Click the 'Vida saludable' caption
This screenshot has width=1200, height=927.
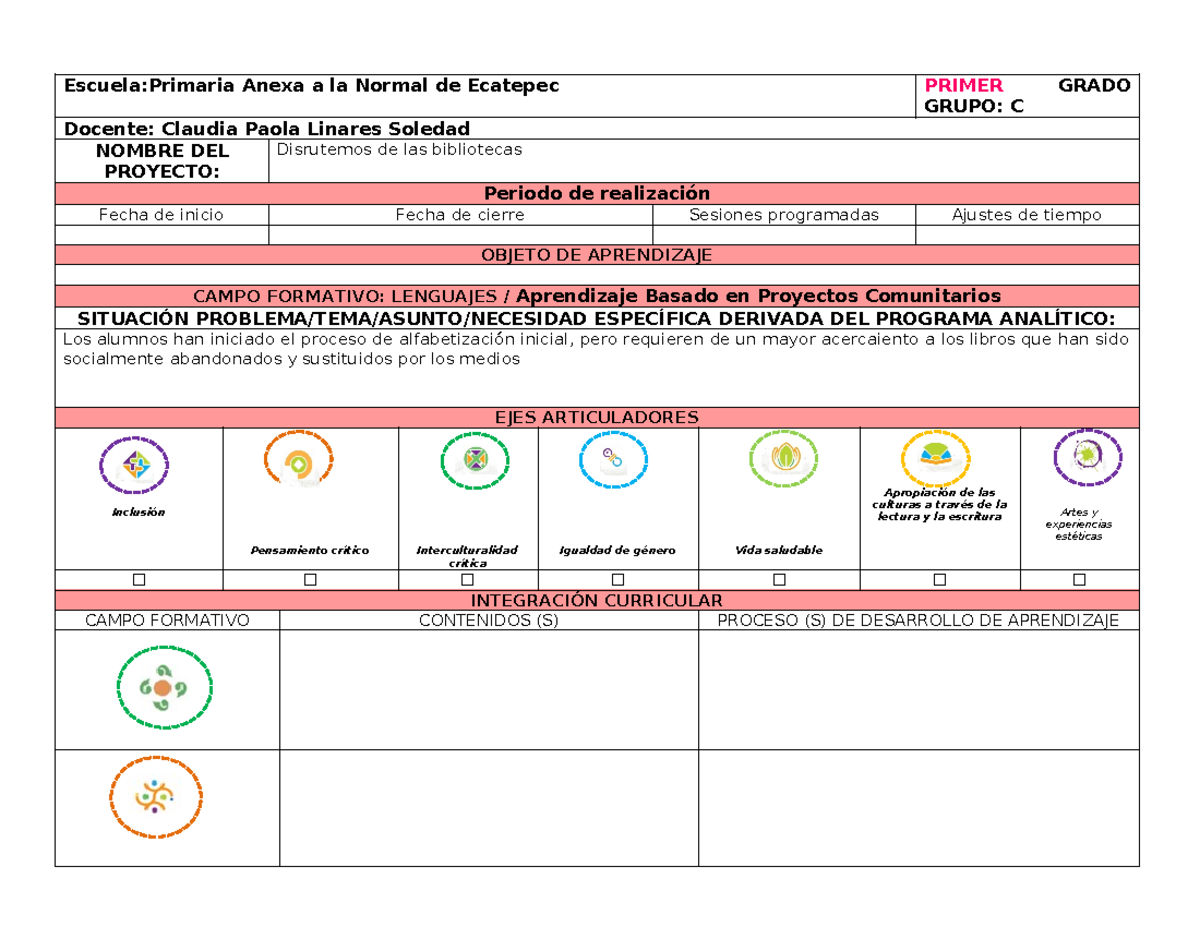(x=779, y=550)
